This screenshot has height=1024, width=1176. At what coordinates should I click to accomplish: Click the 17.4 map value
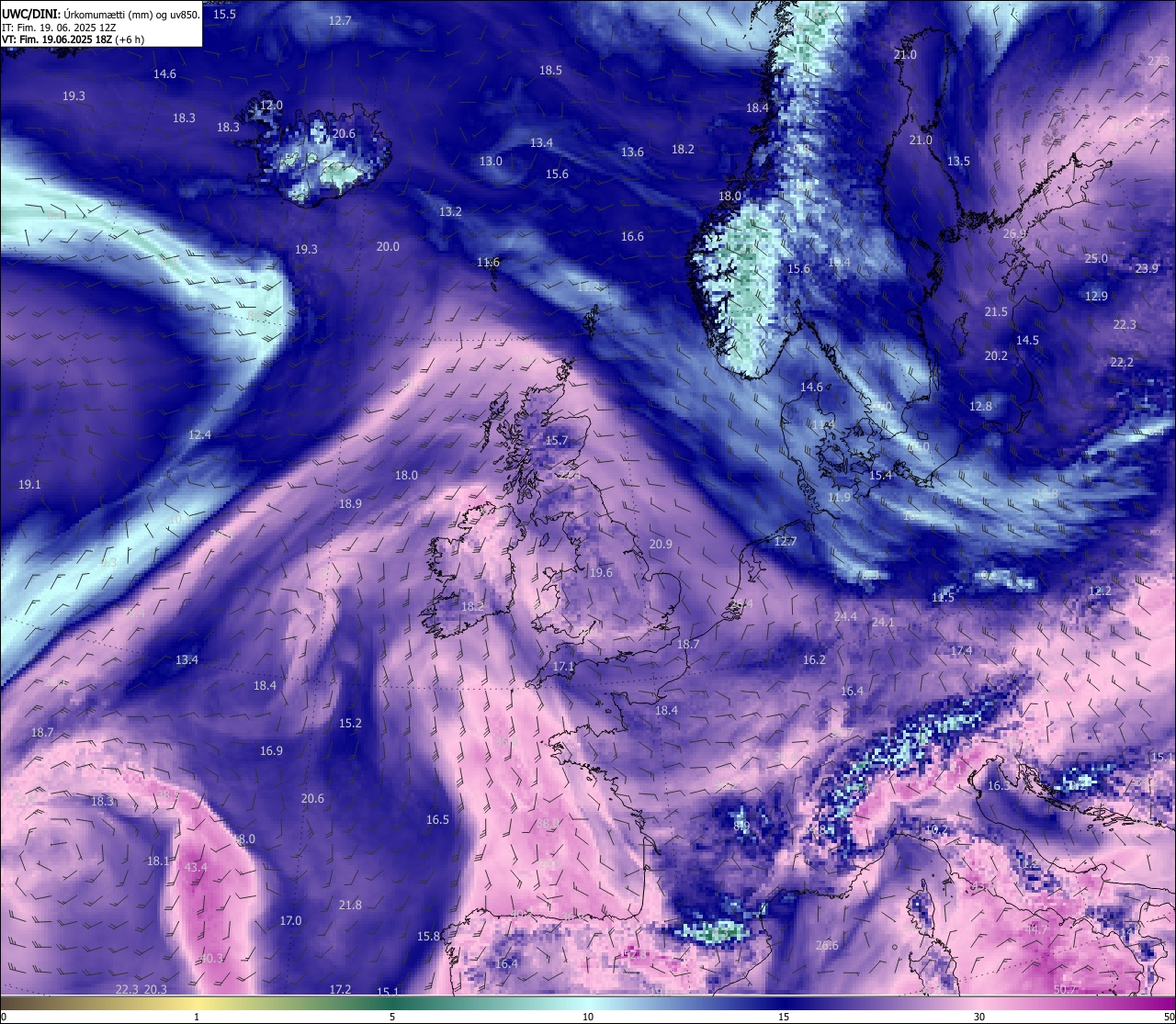[961, 650]
